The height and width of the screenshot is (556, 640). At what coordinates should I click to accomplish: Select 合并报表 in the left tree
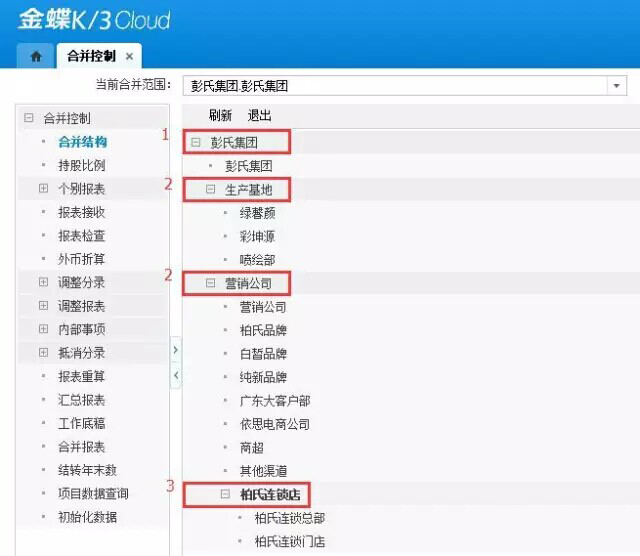tap(82, 447)
